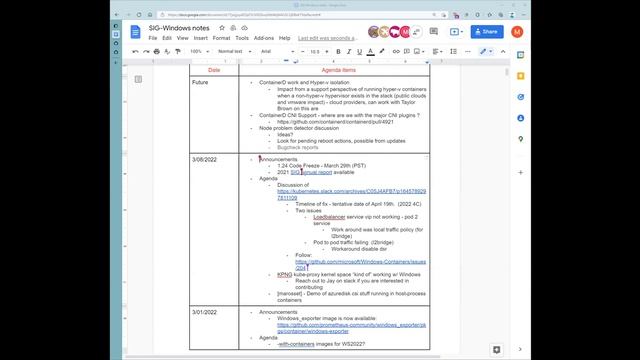
Task: Open the SIG annual report link
Action: [311, 172]
